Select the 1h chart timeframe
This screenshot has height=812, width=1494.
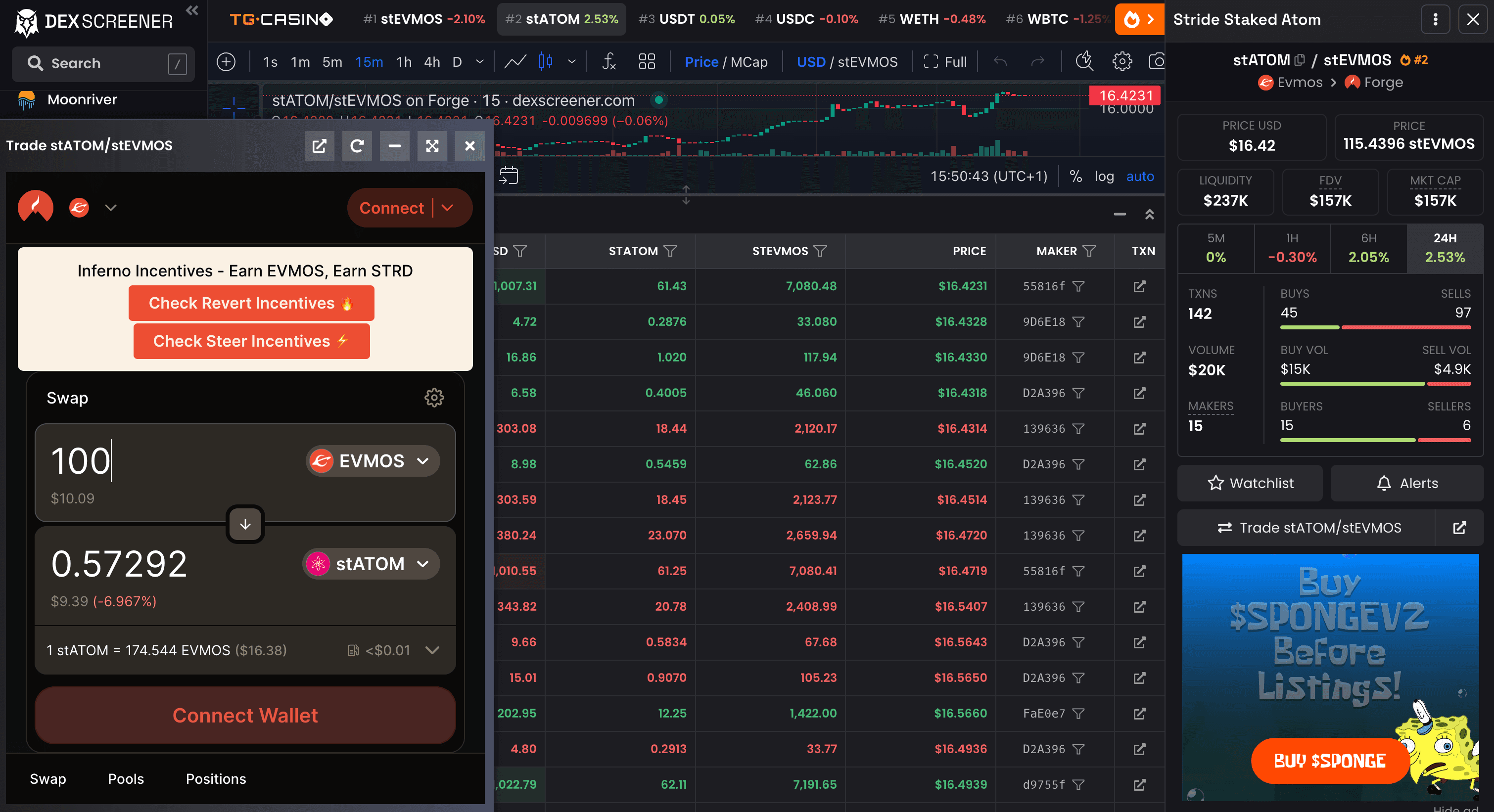click(x=404, y=61)
